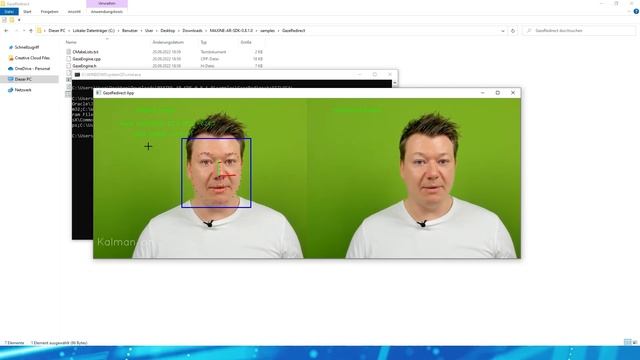This screenshot has width=640, height=360.
Task: Sort files by the Änderungsdatum column
Action: [x=168, y=42]
